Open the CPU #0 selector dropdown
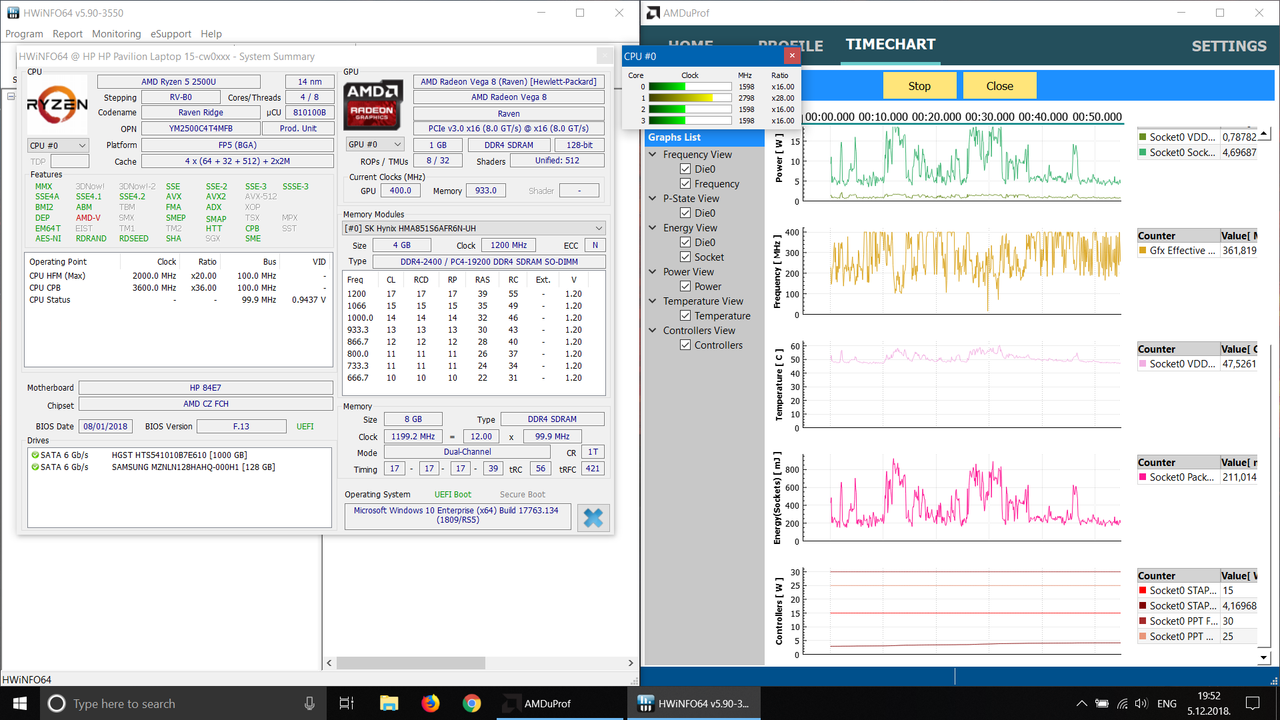 pos(57,145)
